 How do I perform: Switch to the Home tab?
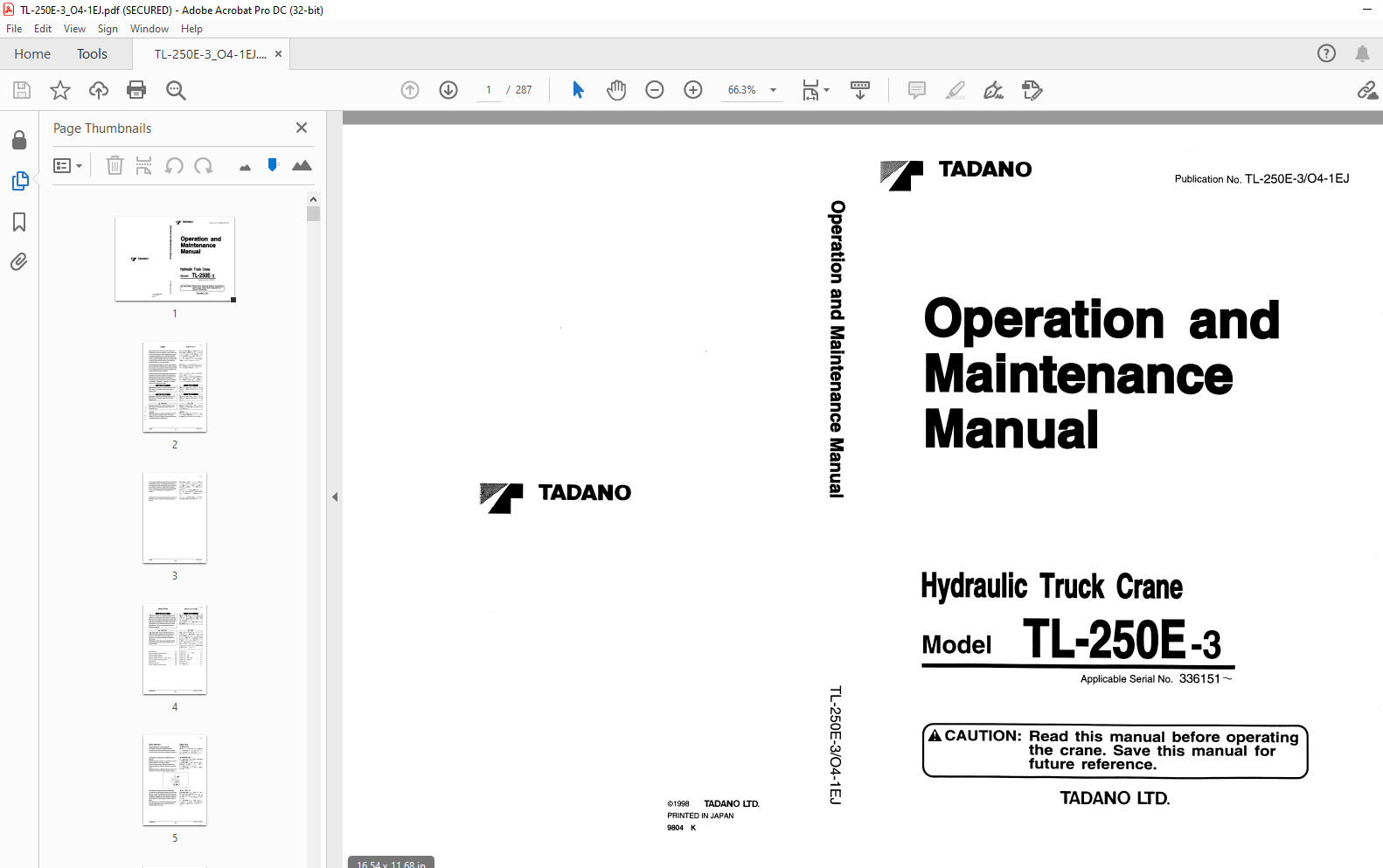[x=32, y=54]
